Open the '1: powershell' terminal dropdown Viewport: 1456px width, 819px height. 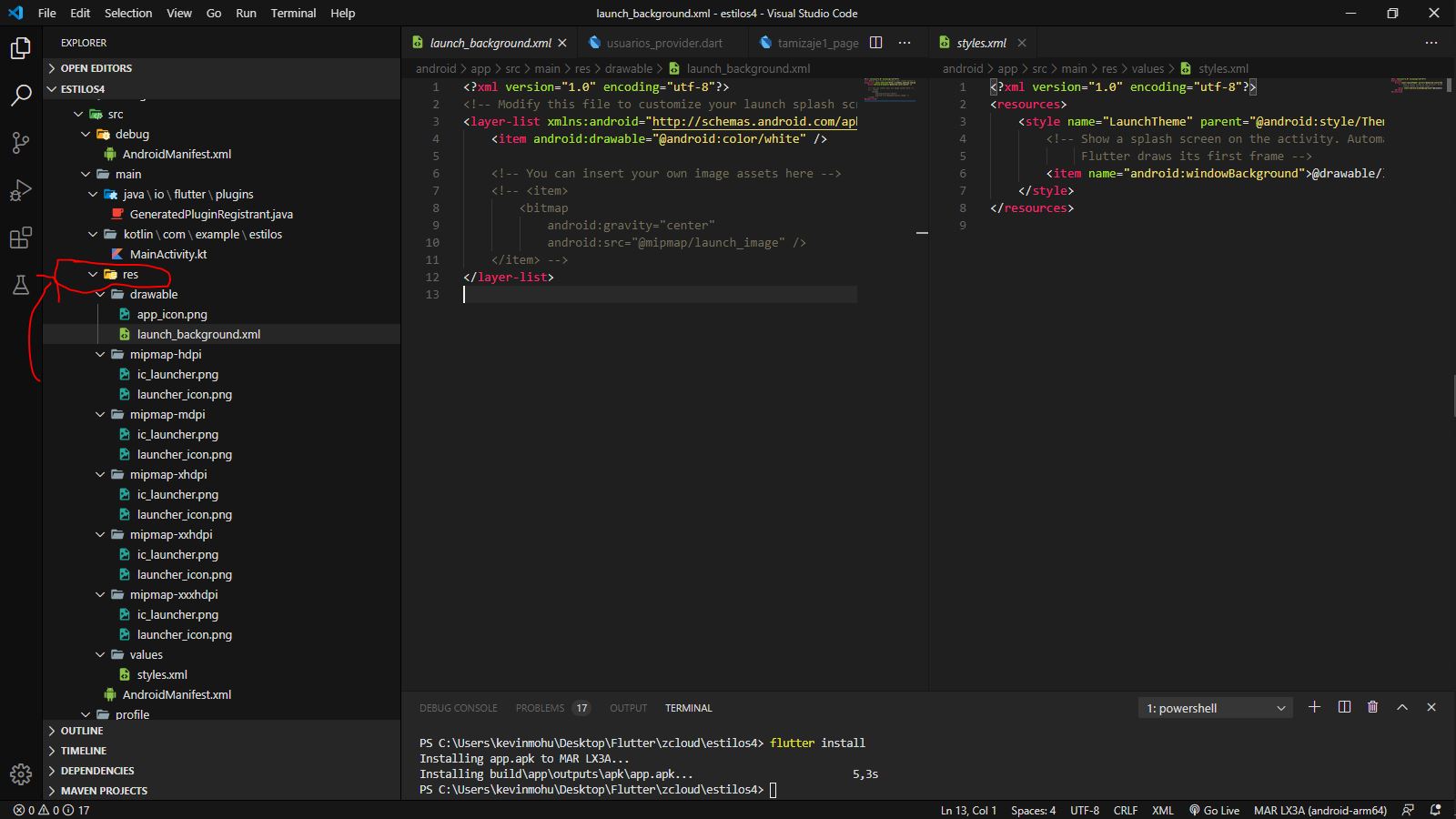click(1214, 707)
